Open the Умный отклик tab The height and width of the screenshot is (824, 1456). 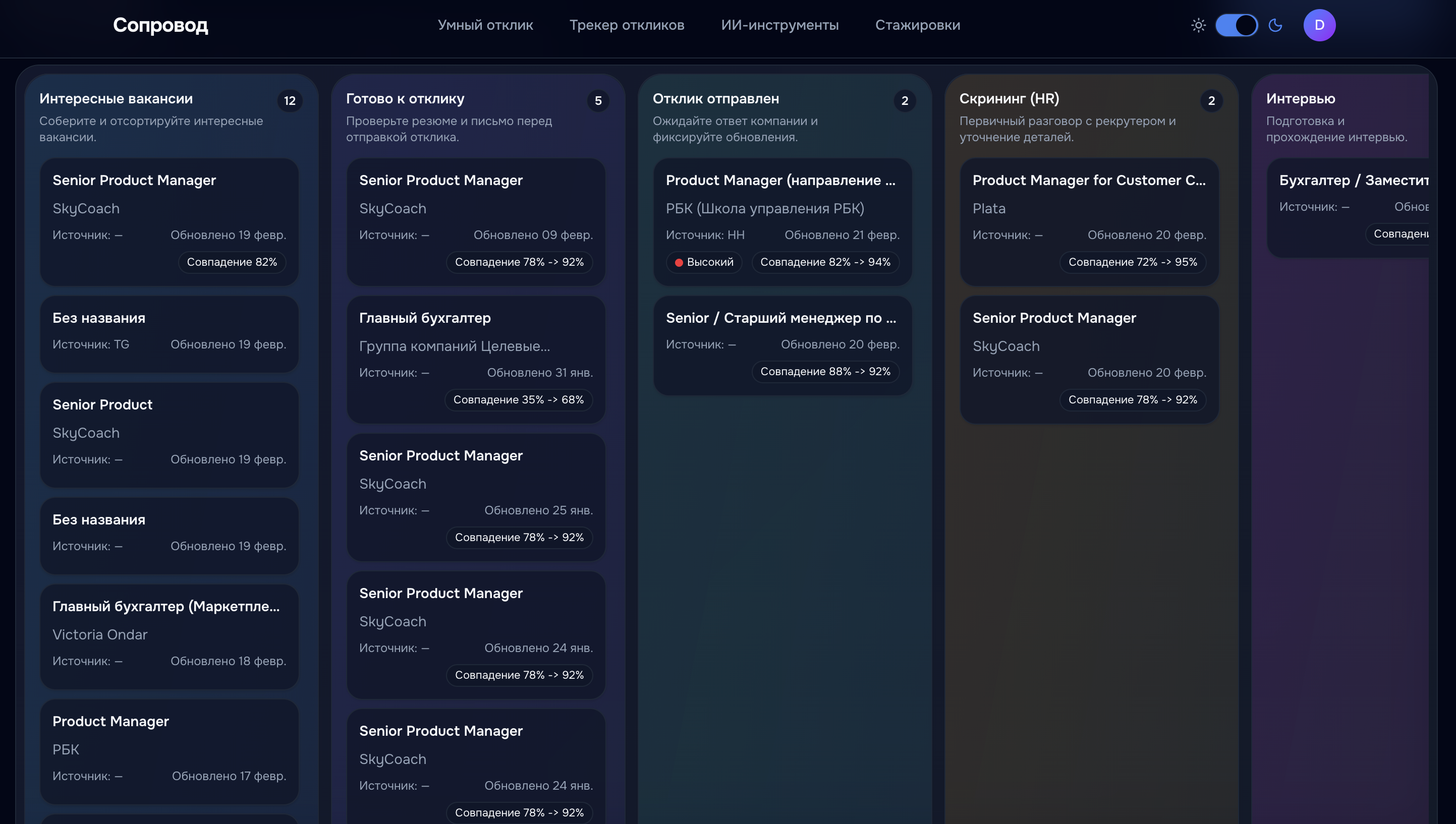(485, 25)
